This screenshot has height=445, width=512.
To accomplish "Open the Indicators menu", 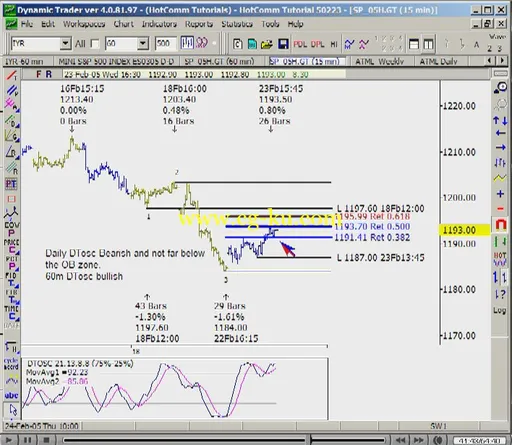I will (x=159, y=24).
